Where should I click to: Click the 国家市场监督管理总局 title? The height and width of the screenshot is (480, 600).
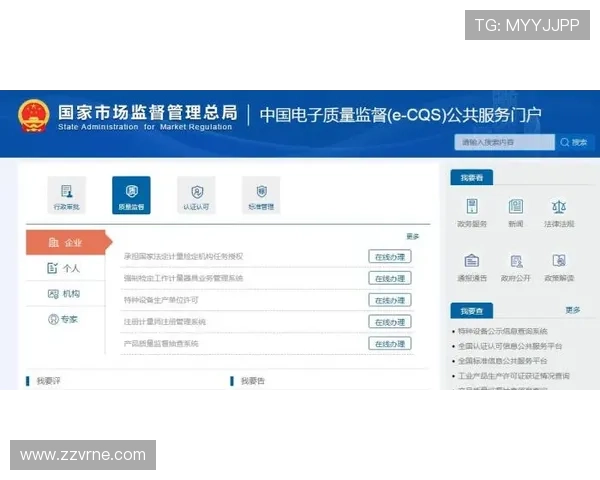pos(148,112)
